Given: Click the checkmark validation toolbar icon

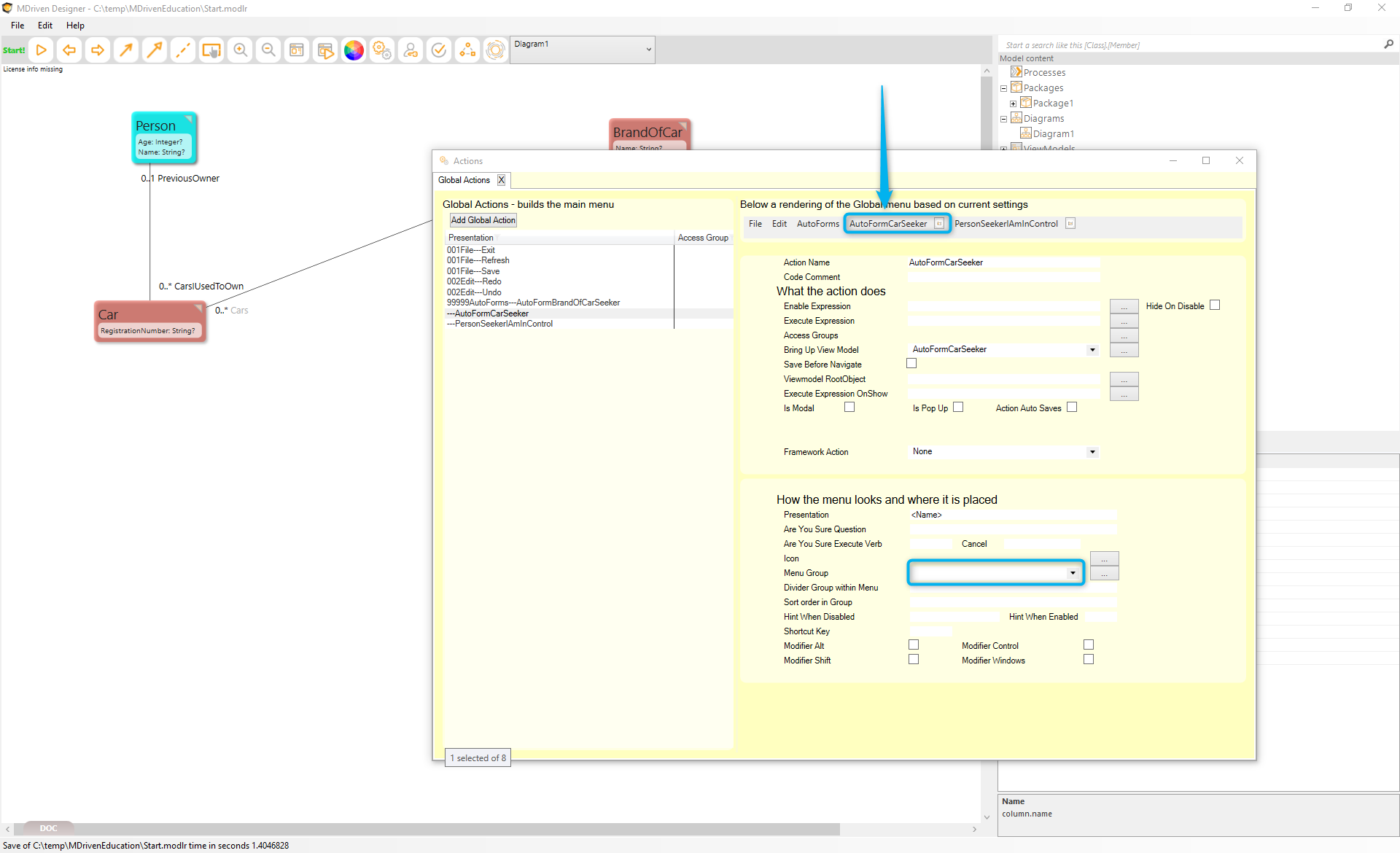Looking at the screenshot, I should [439, 50].
